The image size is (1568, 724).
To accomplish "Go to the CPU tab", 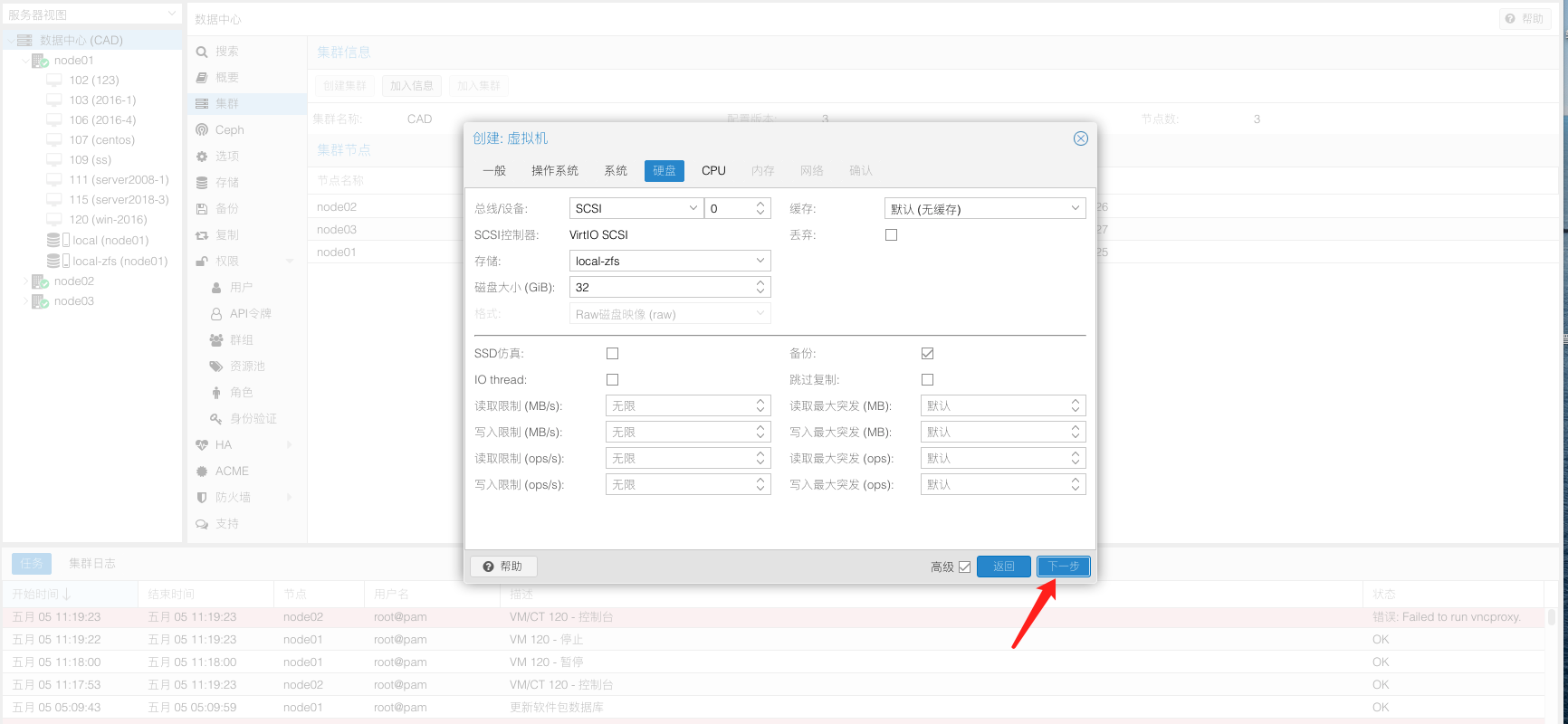I will 713,171.
